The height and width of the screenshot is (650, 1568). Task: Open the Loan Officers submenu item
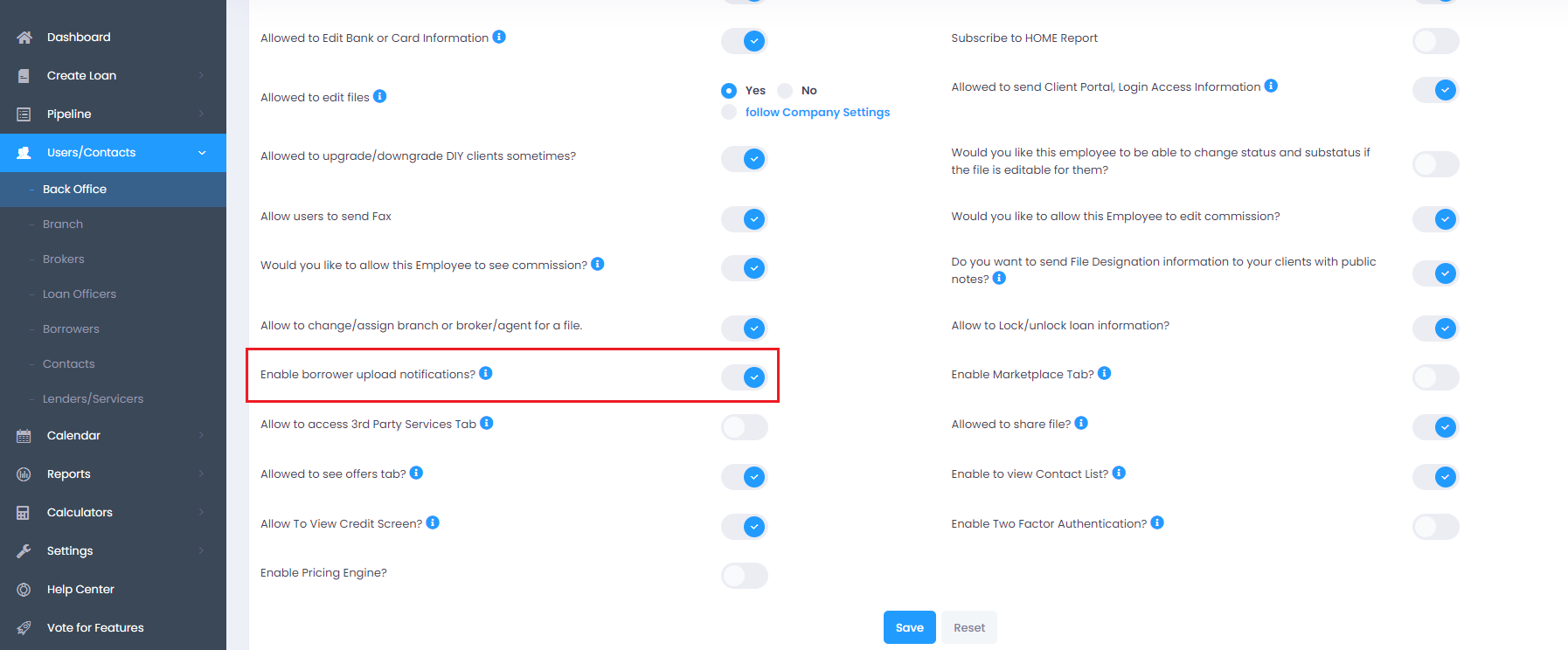pos(80,294)
